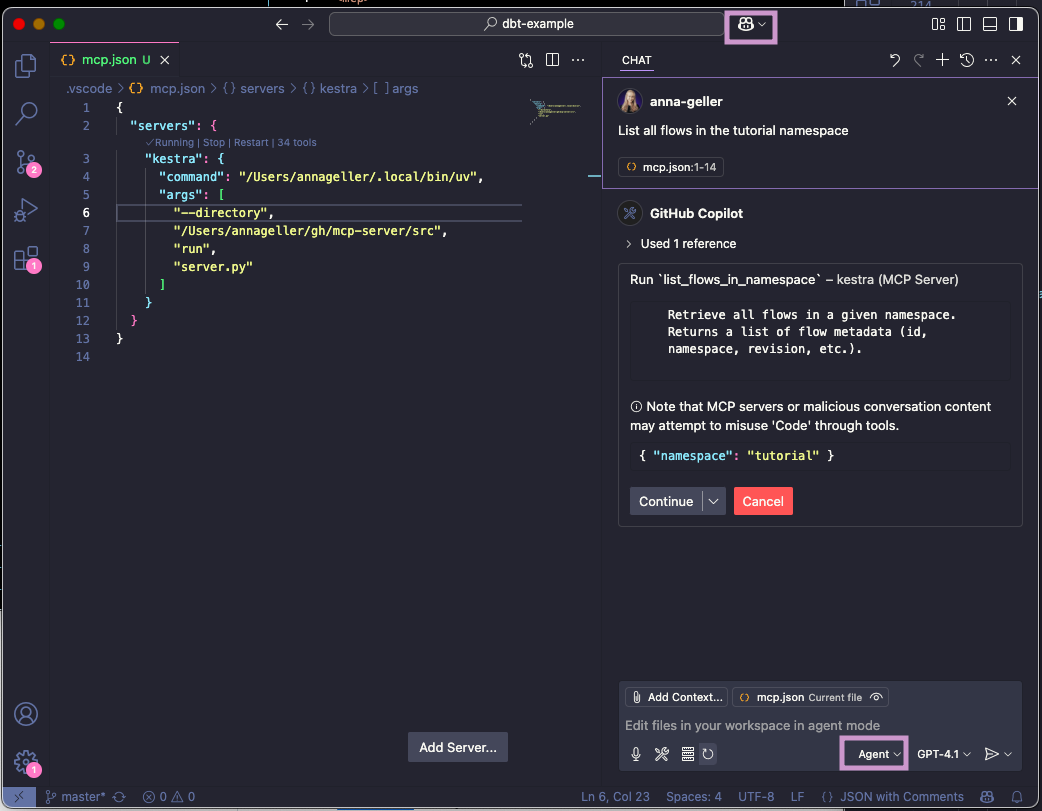Open Run and Debug view

click(26, 210)
